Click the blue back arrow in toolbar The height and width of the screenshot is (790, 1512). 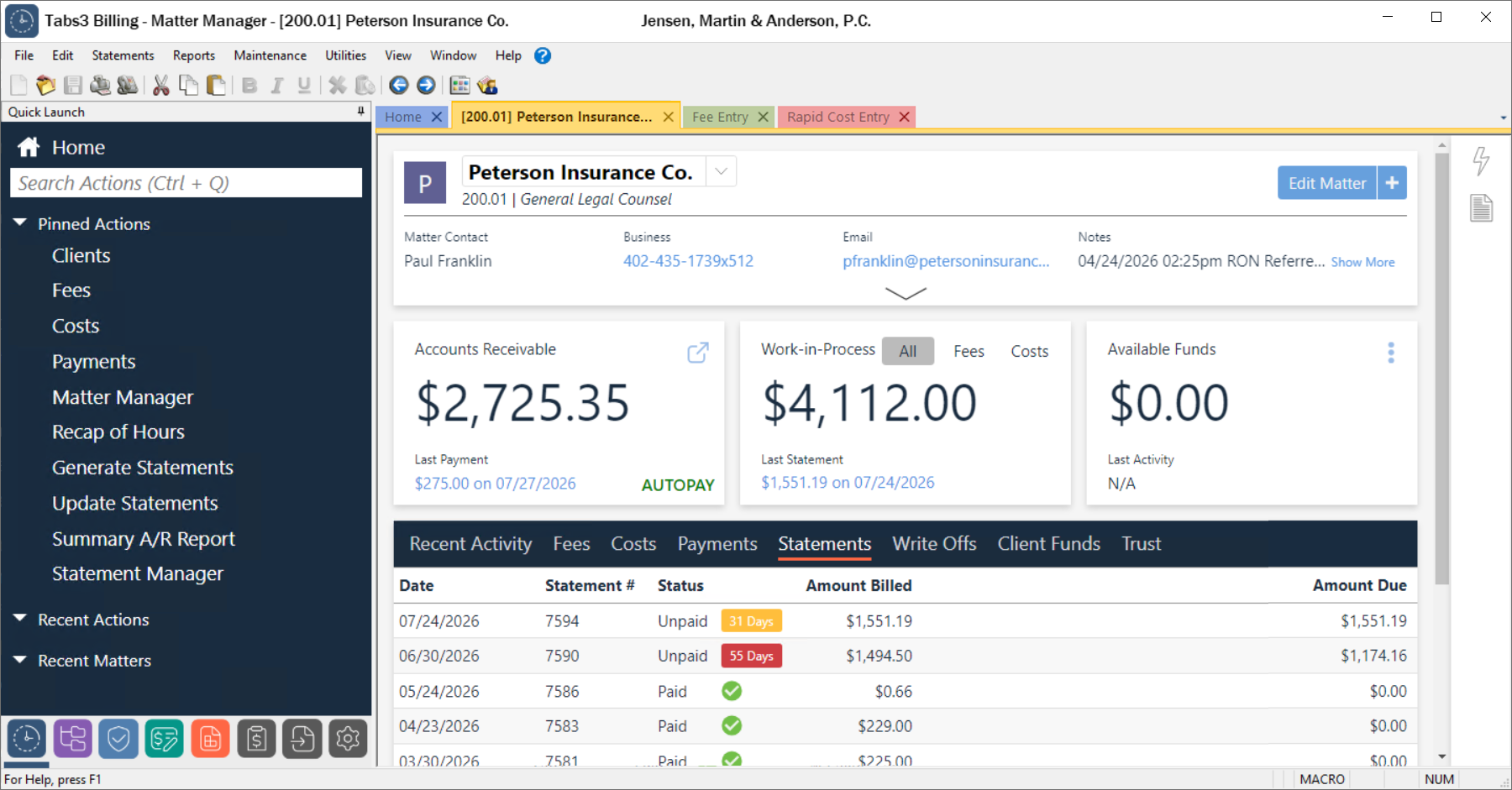coord(399,86)
